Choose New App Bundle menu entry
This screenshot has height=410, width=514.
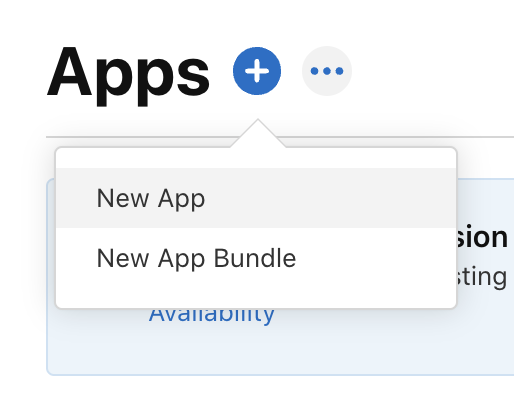tap(196, 258)
